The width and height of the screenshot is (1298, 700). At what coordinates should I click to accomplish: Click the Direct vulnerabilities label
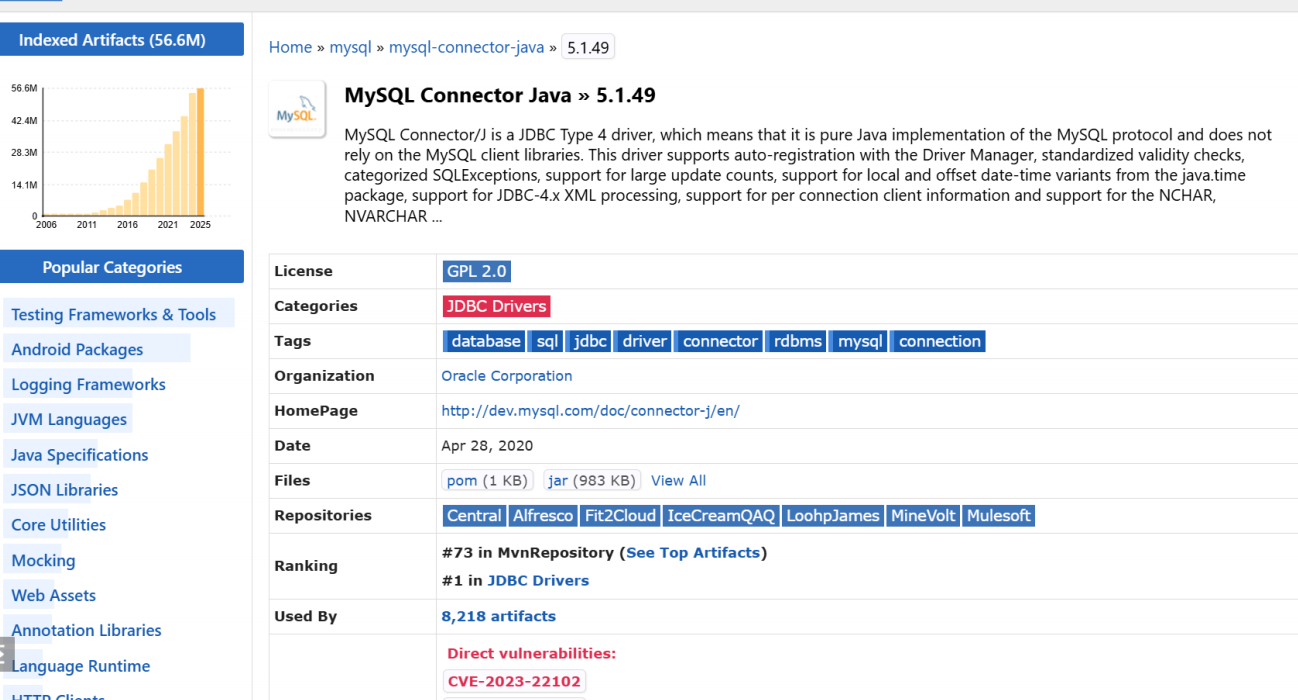531,653
